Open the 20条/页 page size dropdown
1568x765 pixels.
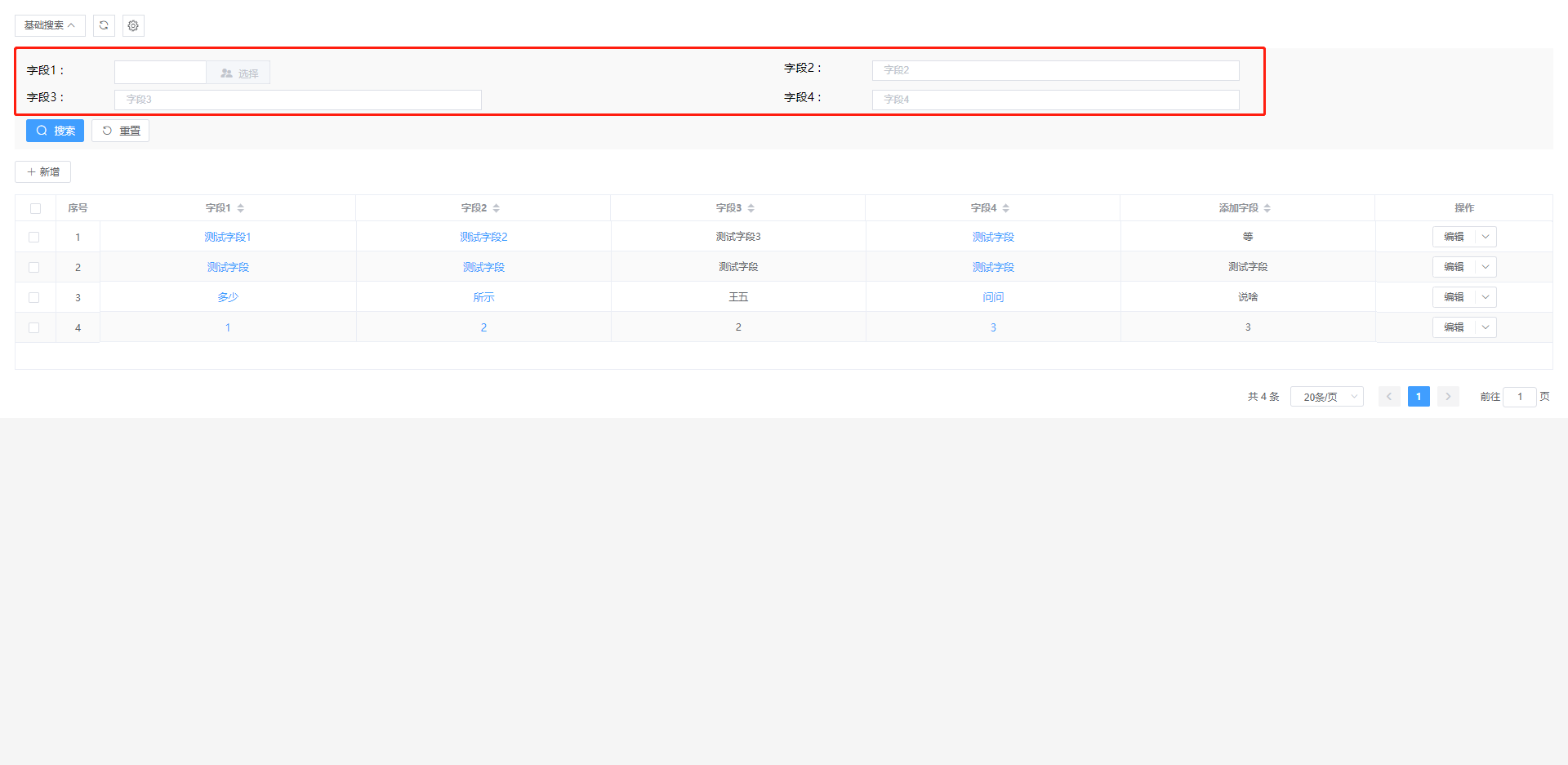pyautogui.click(x=1326, y=397)
